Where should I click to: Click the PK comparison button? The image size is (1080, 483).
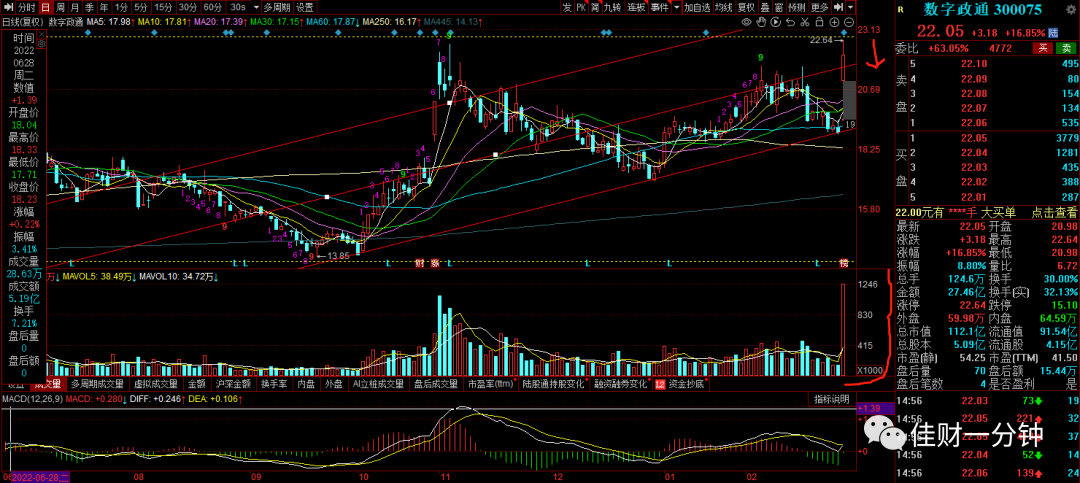pyautogui.click(x=582, y=8)
